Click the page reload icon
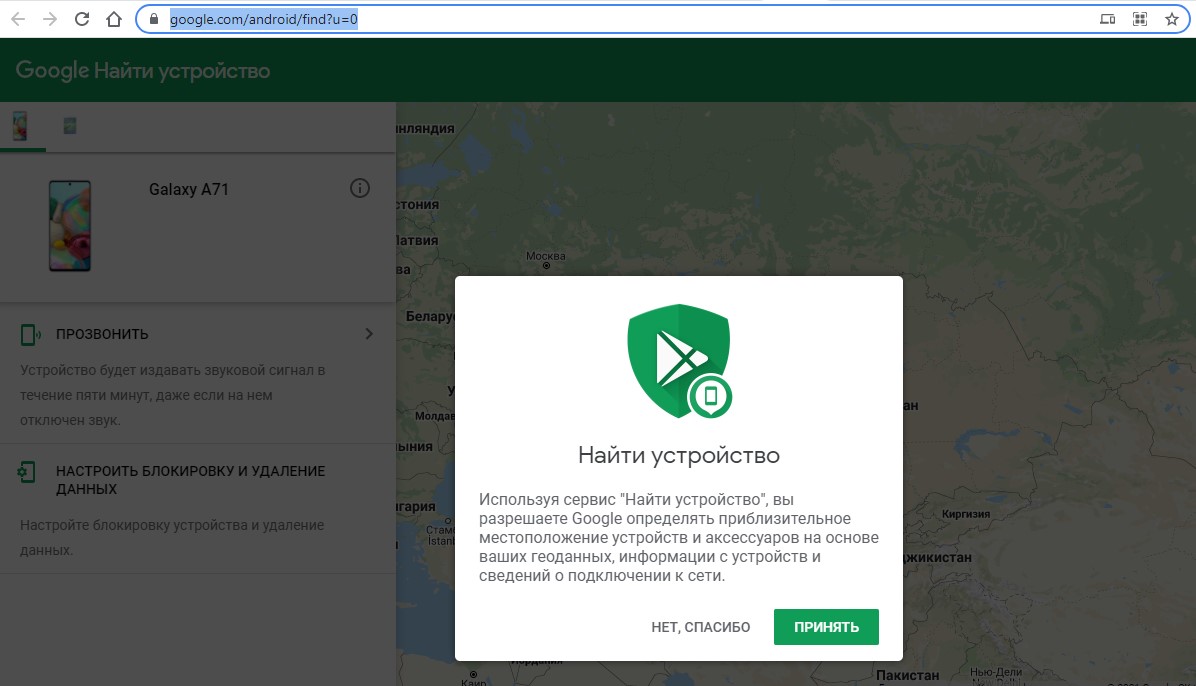The width and height of the screenshot is (1196, 686). (84, 18)
